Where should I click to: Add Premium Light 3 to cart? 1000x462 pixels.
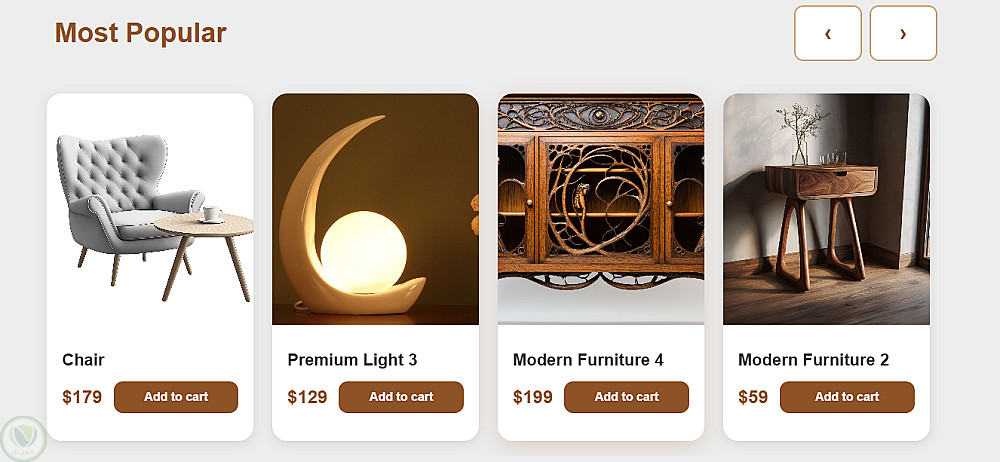(x=401, y=397)
